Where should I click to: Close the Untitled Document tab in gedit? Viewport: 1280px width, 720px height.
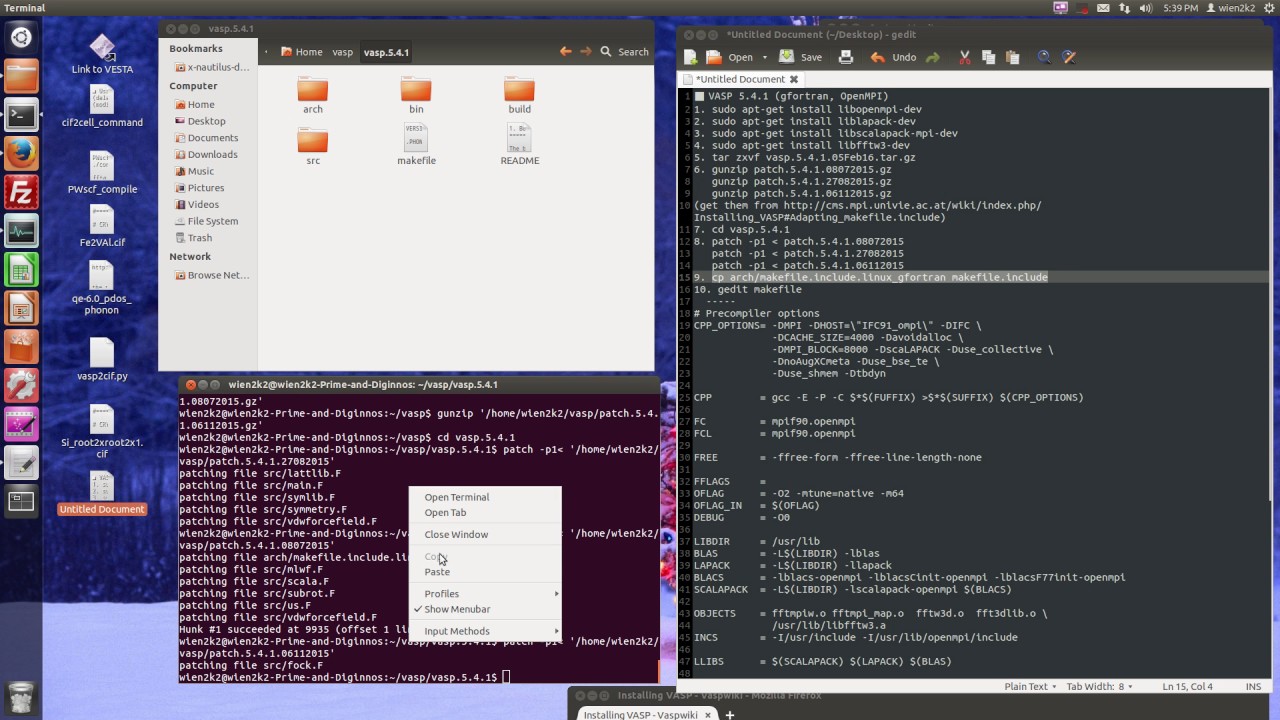[x=794, y=79]
